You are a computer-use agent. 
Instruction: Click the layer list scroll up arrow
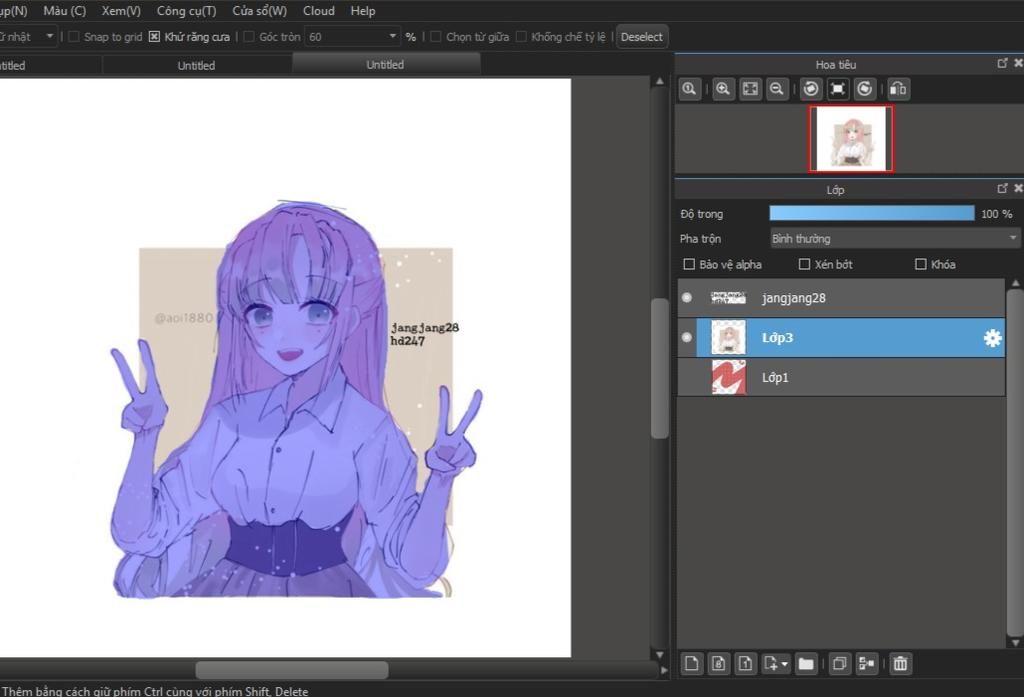(1015, 283)
